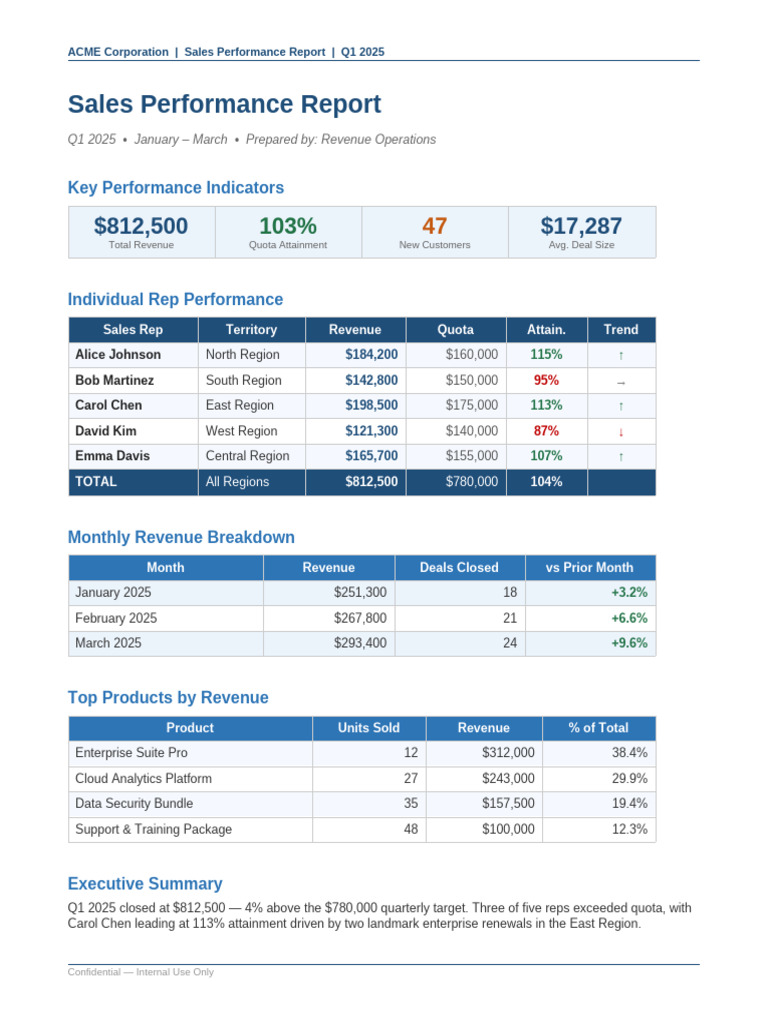Click the 'Quota' column header in rep table

point(455,330)
